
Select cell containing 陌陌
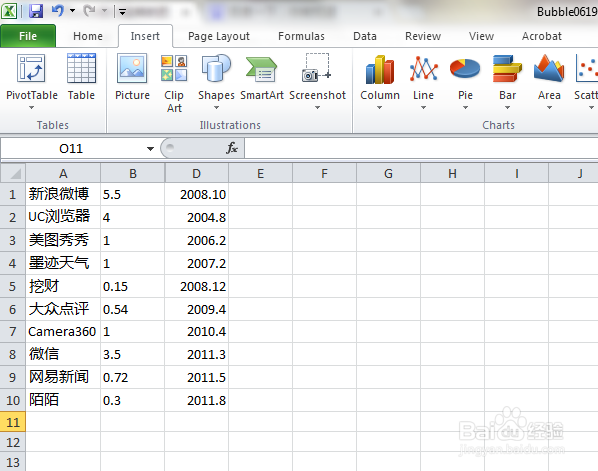pos(63,400)
